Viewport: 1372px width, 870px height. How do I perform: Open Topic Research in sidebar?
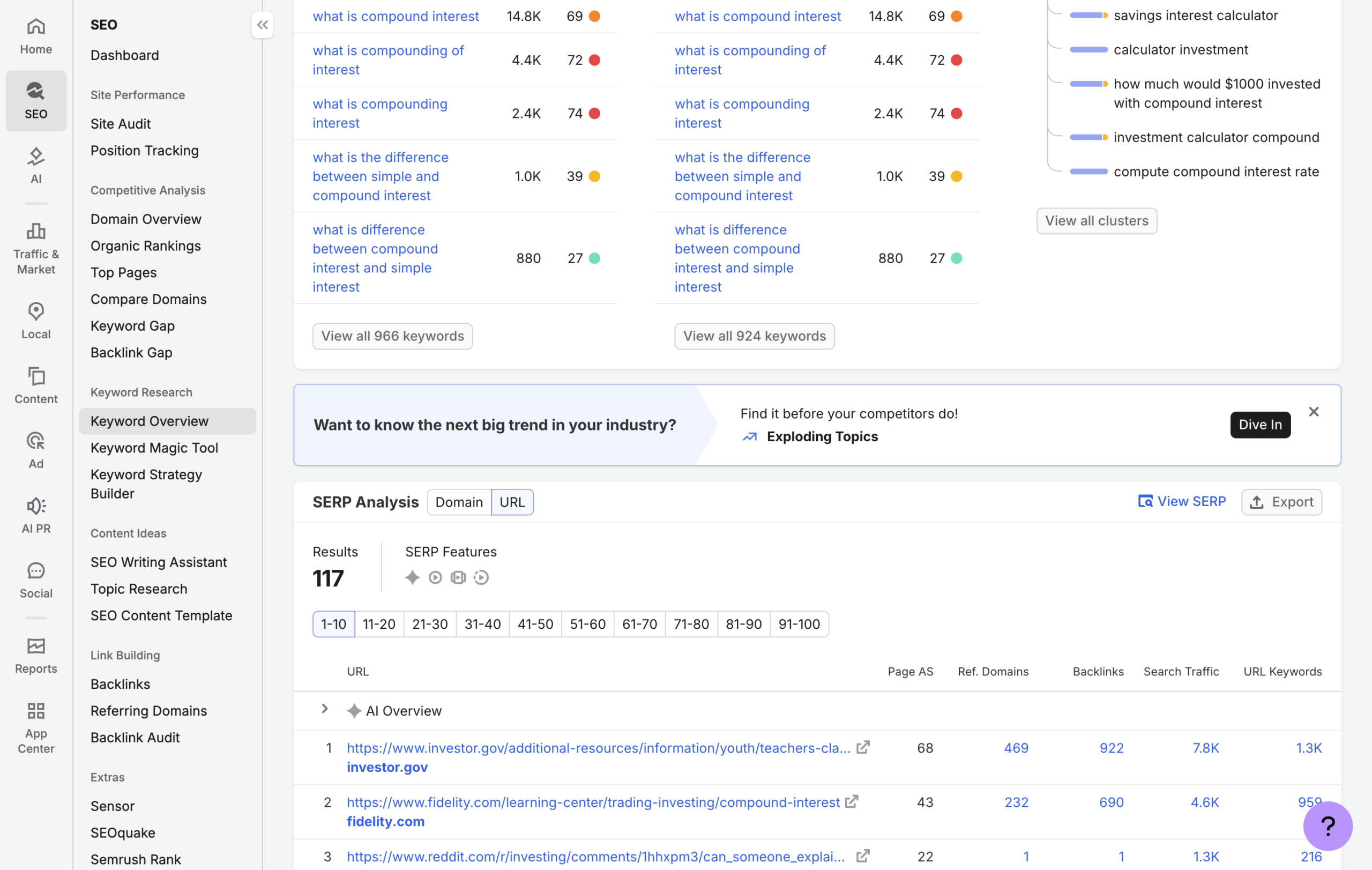click(x=139, y=589)
